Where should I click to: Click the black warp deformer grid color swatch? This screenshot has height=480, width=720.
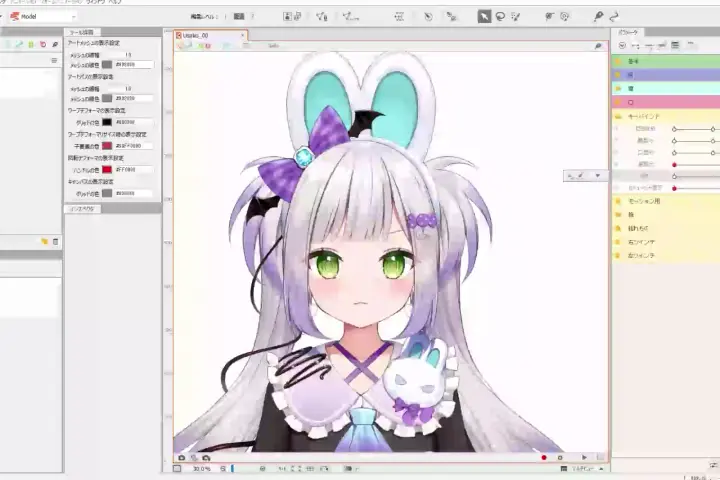(x=107, y=122)
